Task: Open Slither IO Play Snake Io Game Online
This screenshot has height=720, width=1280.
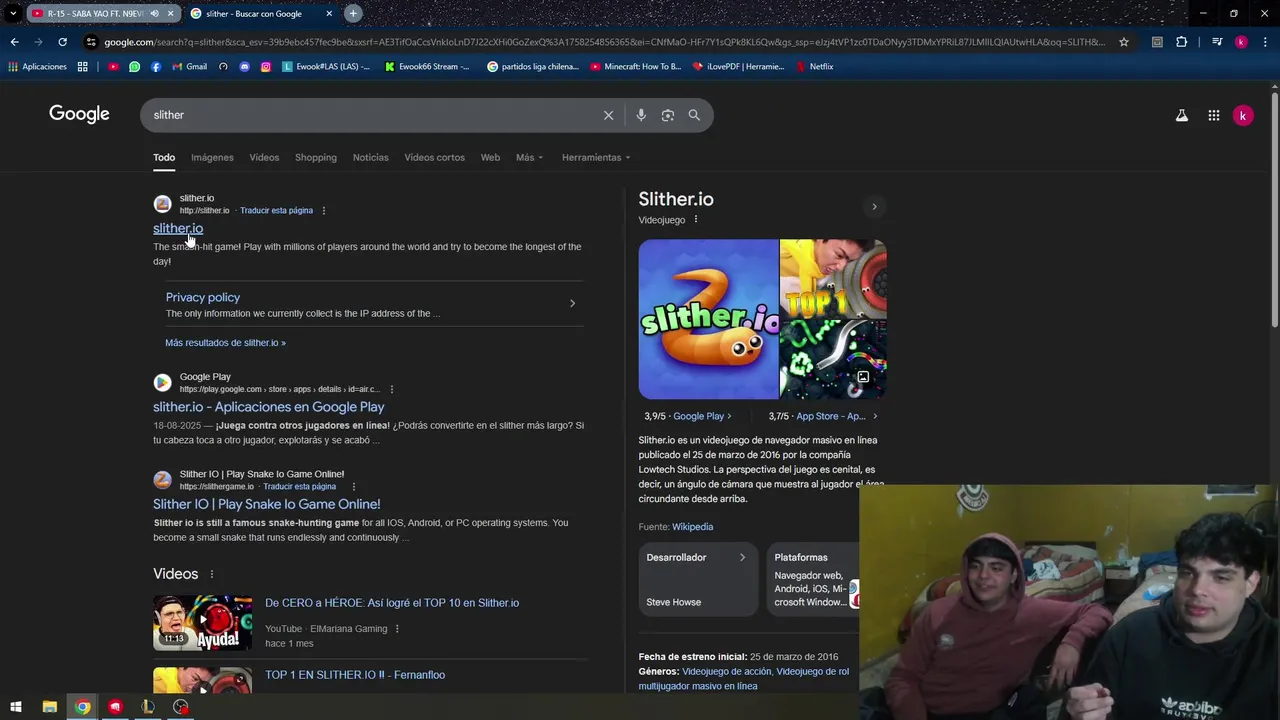Action: (266, 504)
